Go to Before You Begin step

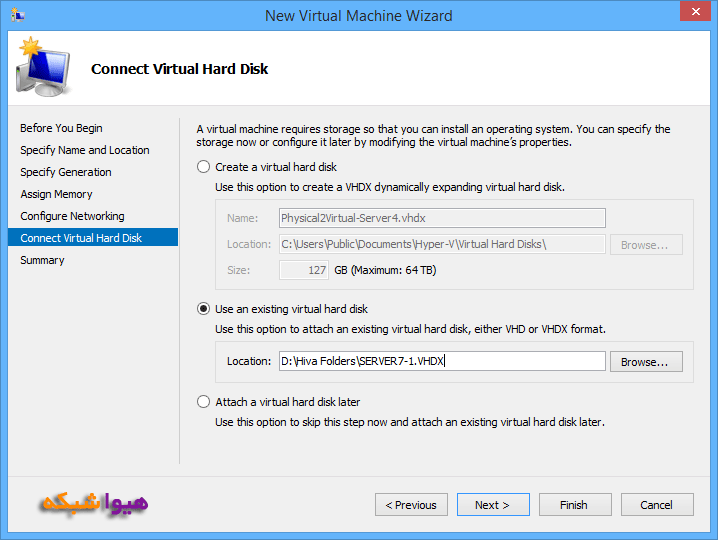(61, 128)
